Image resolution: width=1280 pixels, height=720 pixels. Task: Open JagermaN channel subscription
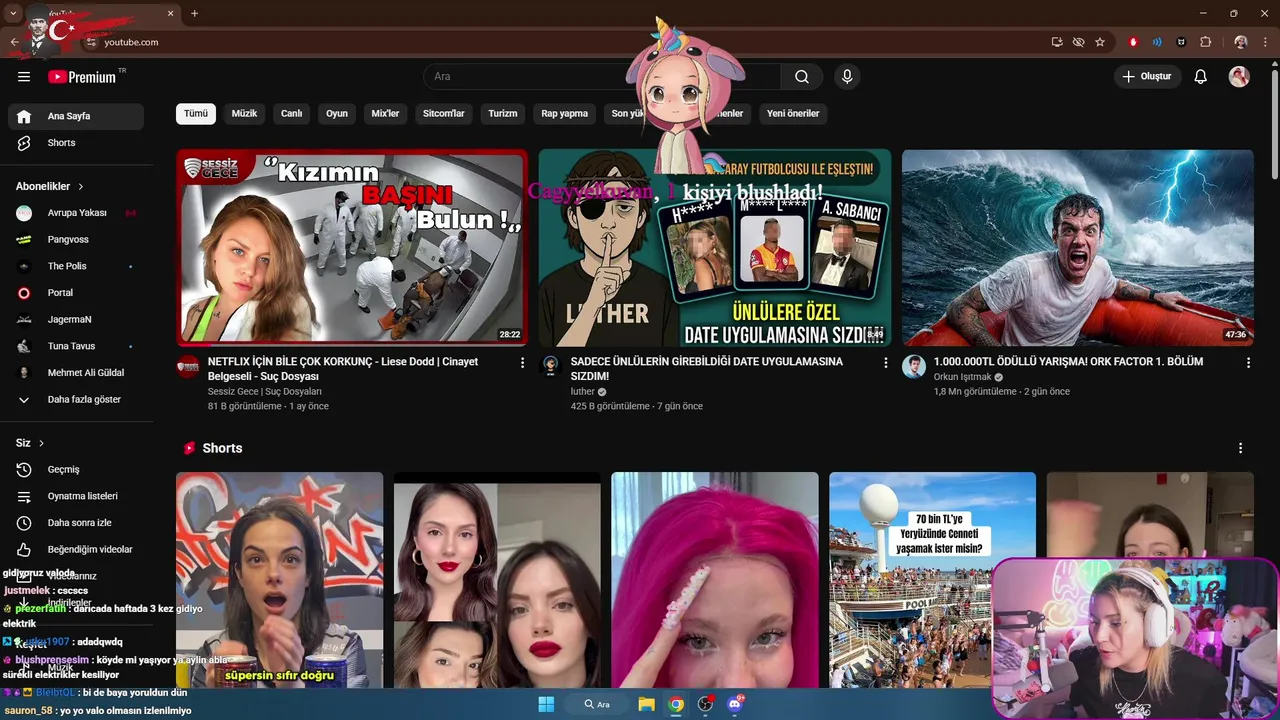pos(76,320)
